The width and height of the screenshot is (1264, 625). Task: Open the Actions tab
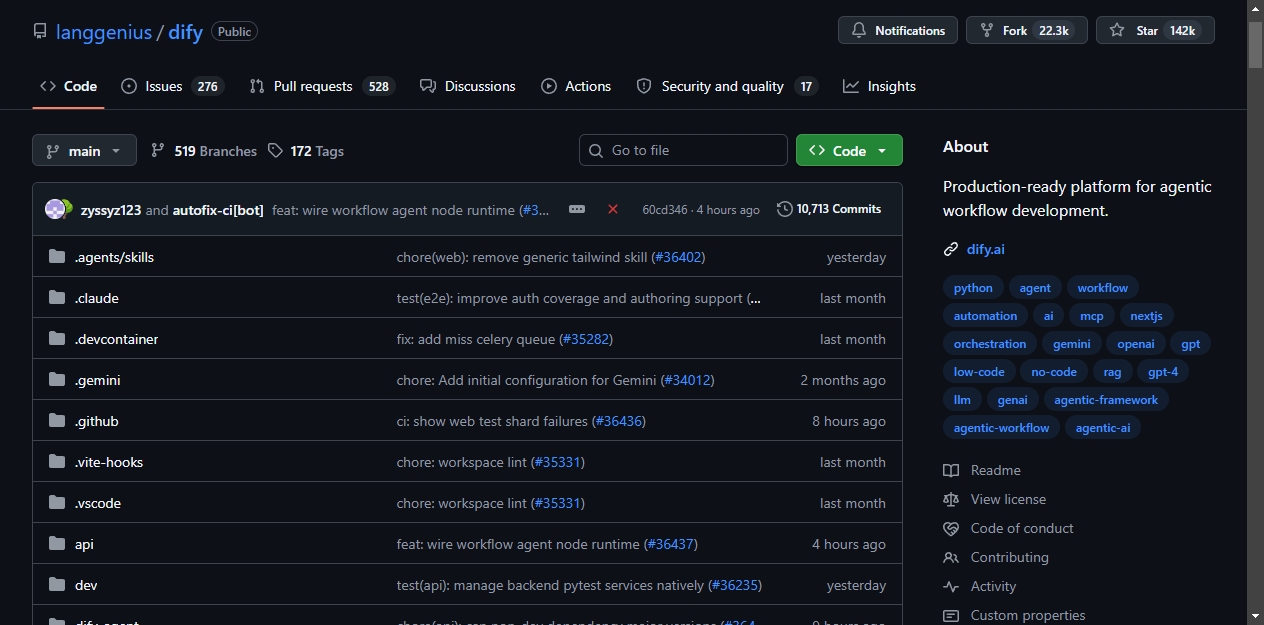coord(576,86)
